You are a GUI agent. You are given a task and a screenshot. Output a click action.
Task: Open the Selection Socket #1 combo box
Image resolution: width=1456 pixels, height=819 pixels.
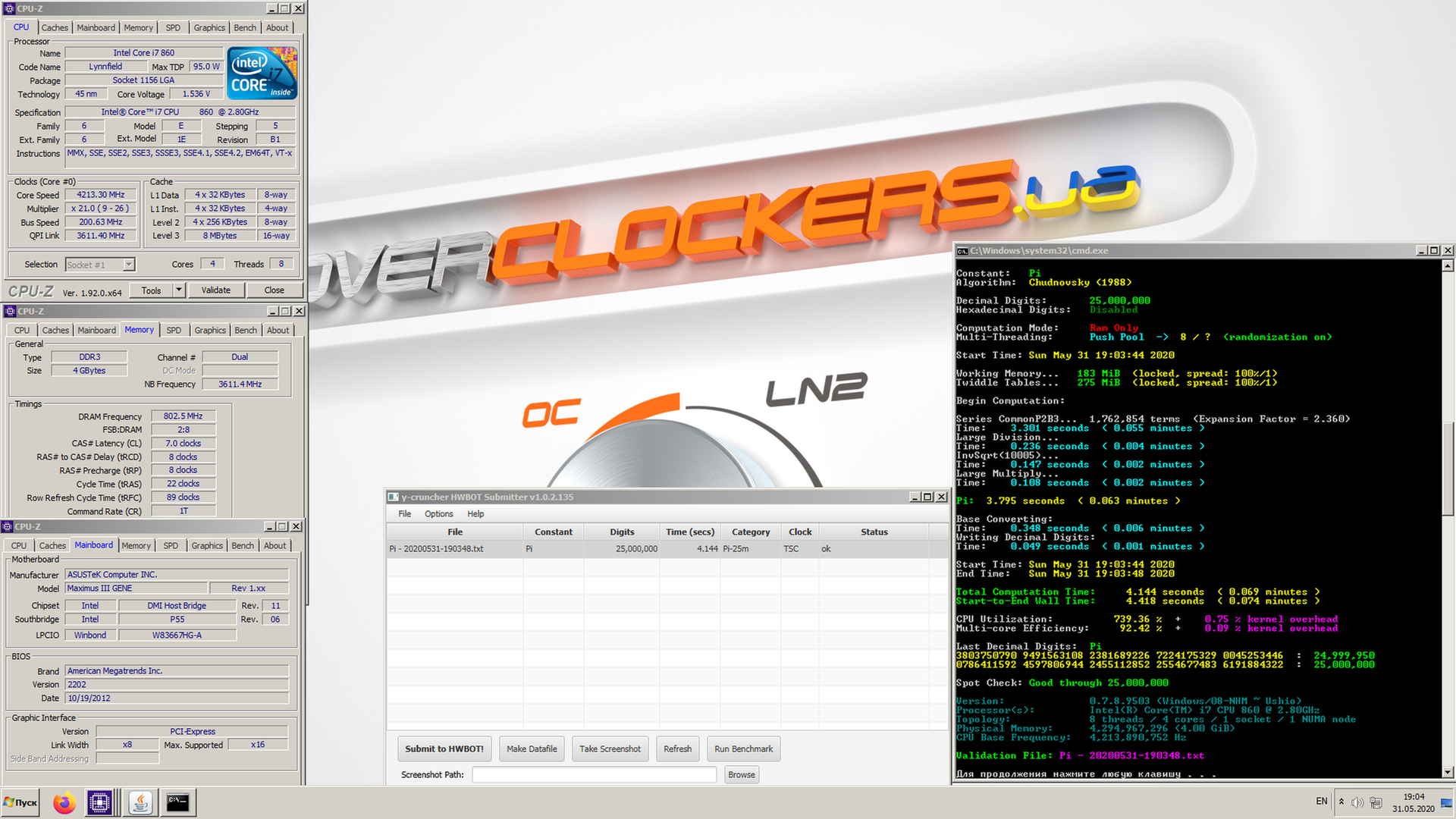(100, 265)
